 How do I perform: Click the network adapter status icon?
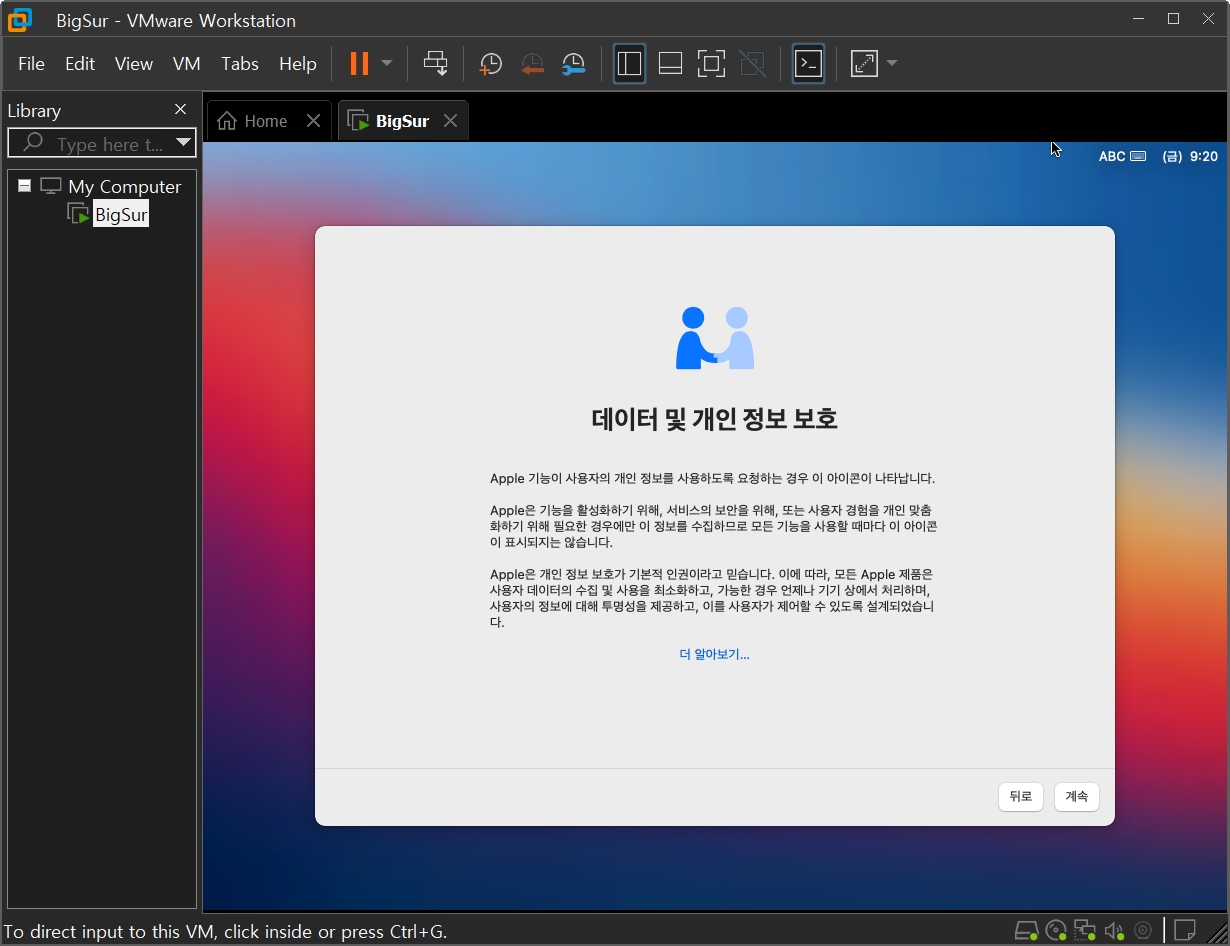click(1085, 931)
